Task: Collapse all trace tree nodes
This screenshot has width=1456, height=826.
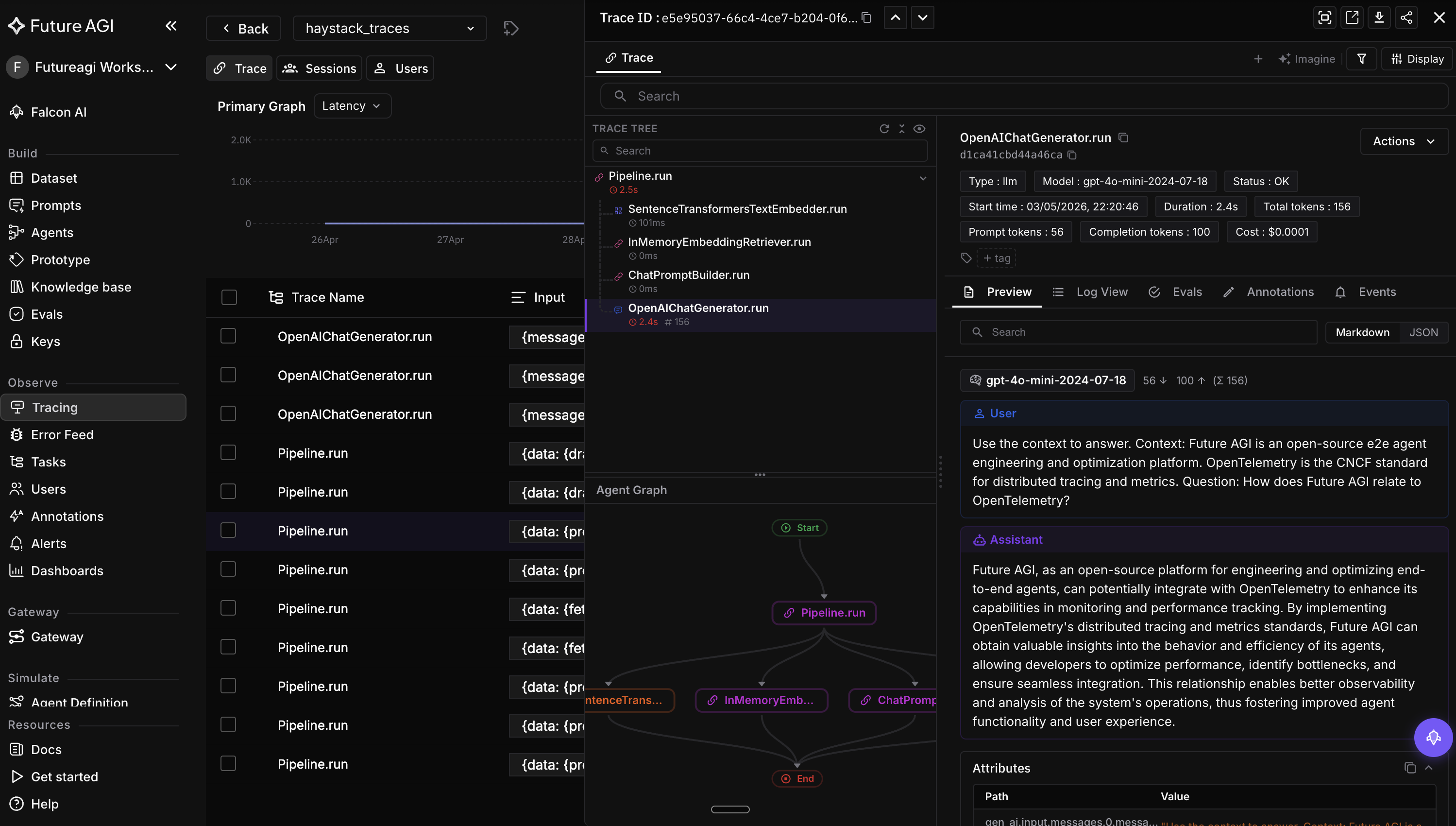Action: (x=901, y=129)
